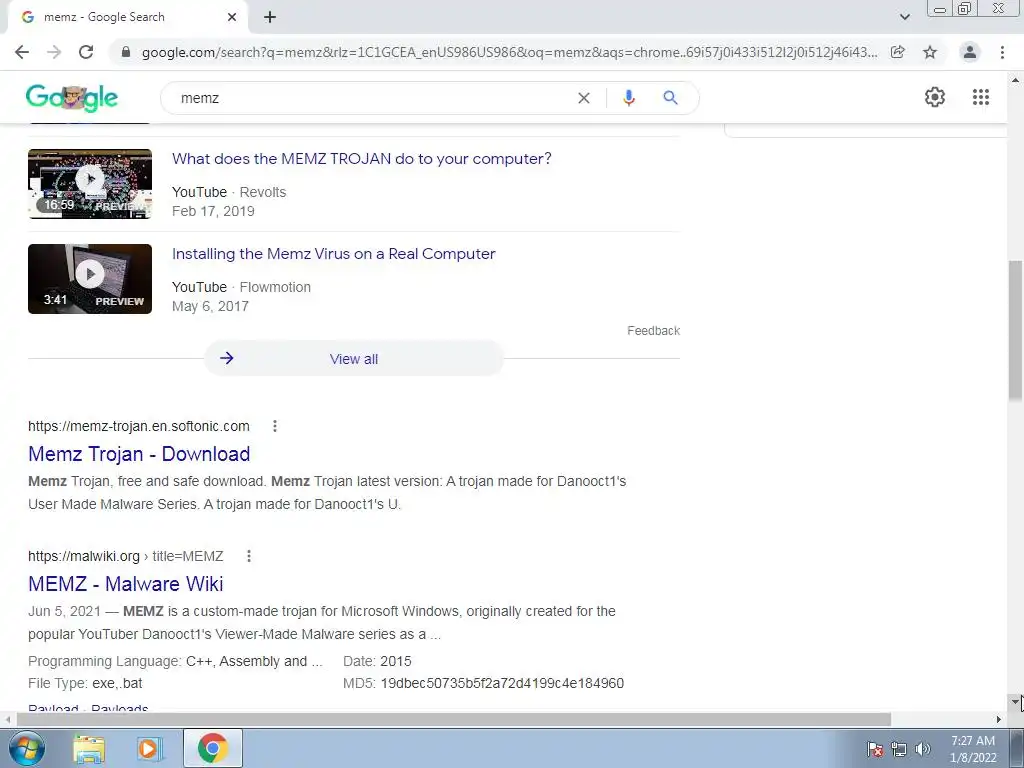The width and height of the screenshot is (1024, 768).
Task: Reload the Google search page
Action: 86,52
